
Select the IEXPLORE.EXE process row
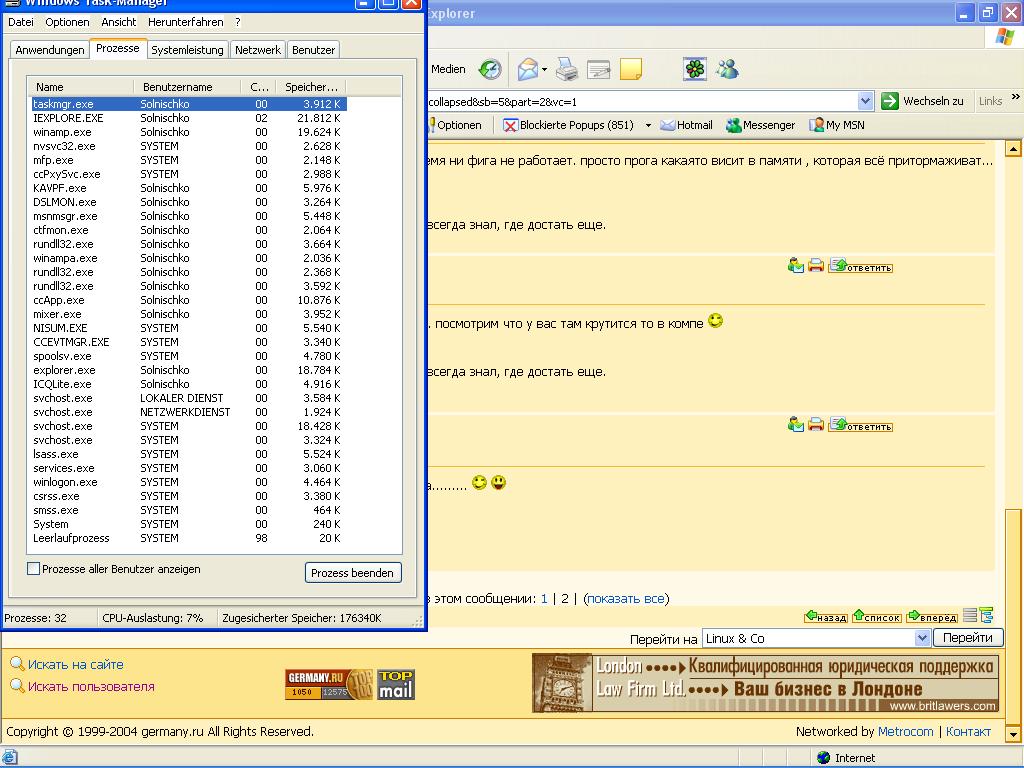[188, 118]
